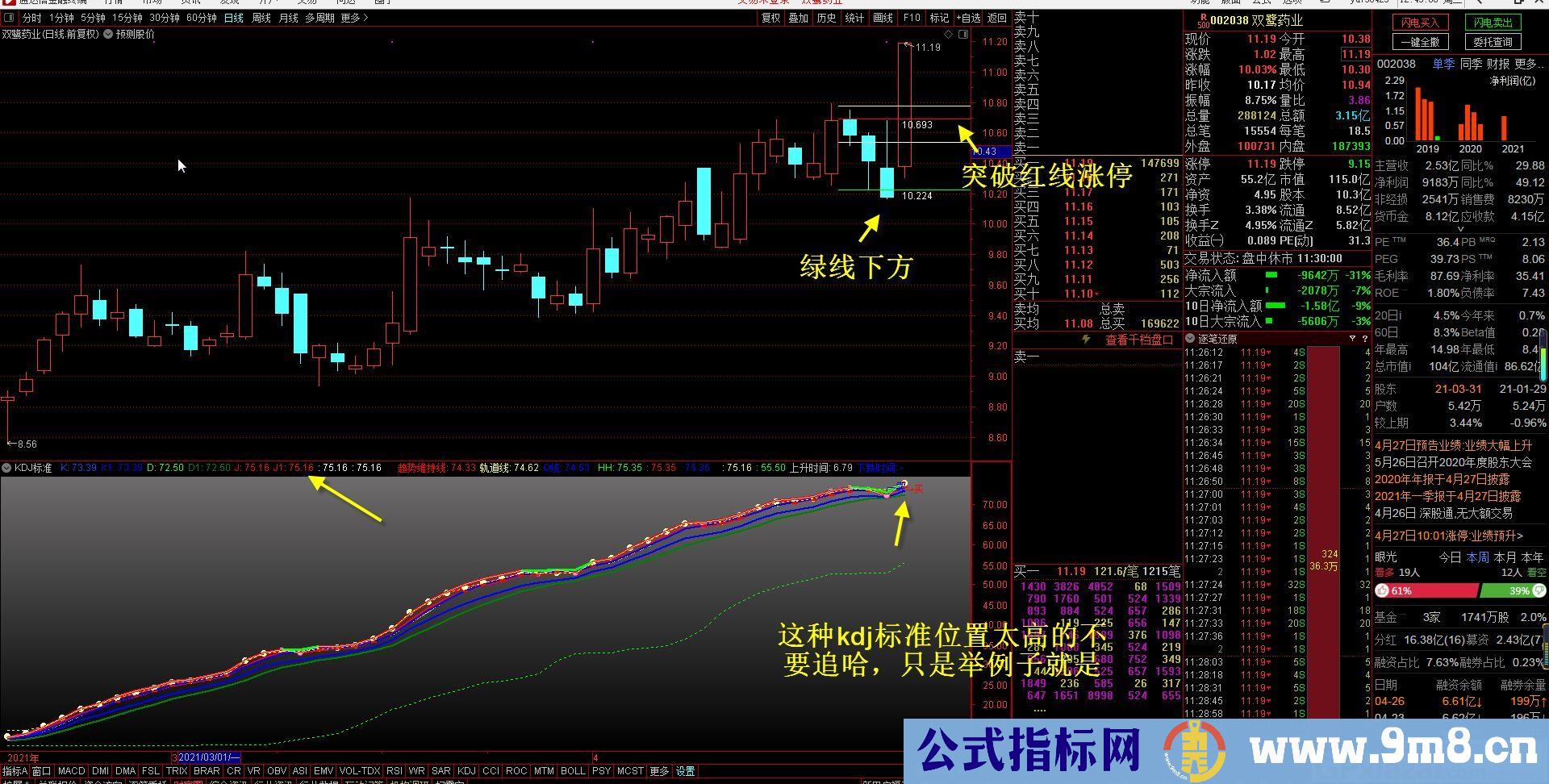Select VOL-TDX indicator in bottom bar
The image size is (1549, 784).
coord(360,771)
